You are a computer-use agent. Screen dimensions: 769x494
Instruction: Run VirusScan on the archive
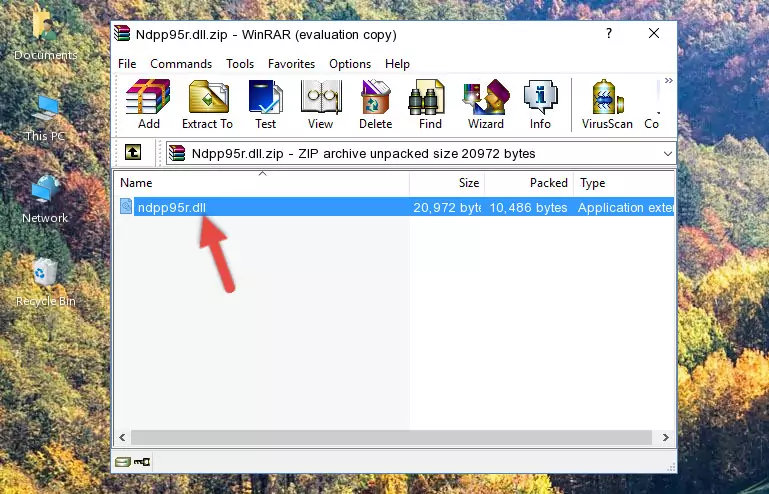[x=607, y=104]
